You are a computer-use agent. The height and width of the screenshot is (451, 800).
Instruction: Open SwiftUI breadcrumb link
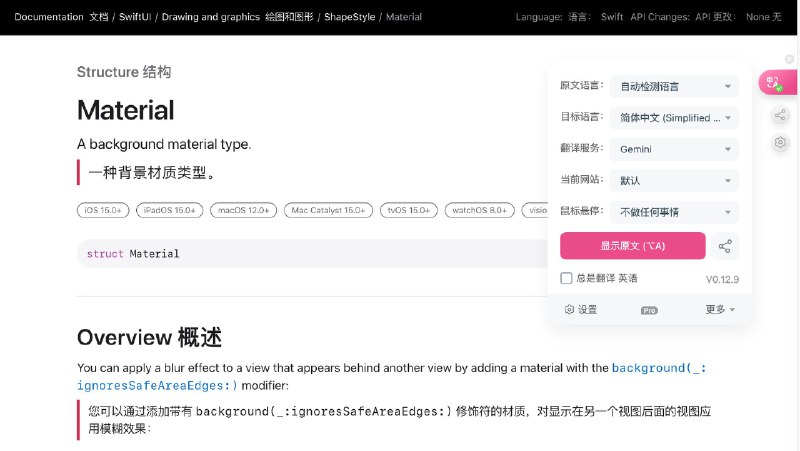[134, 17]
